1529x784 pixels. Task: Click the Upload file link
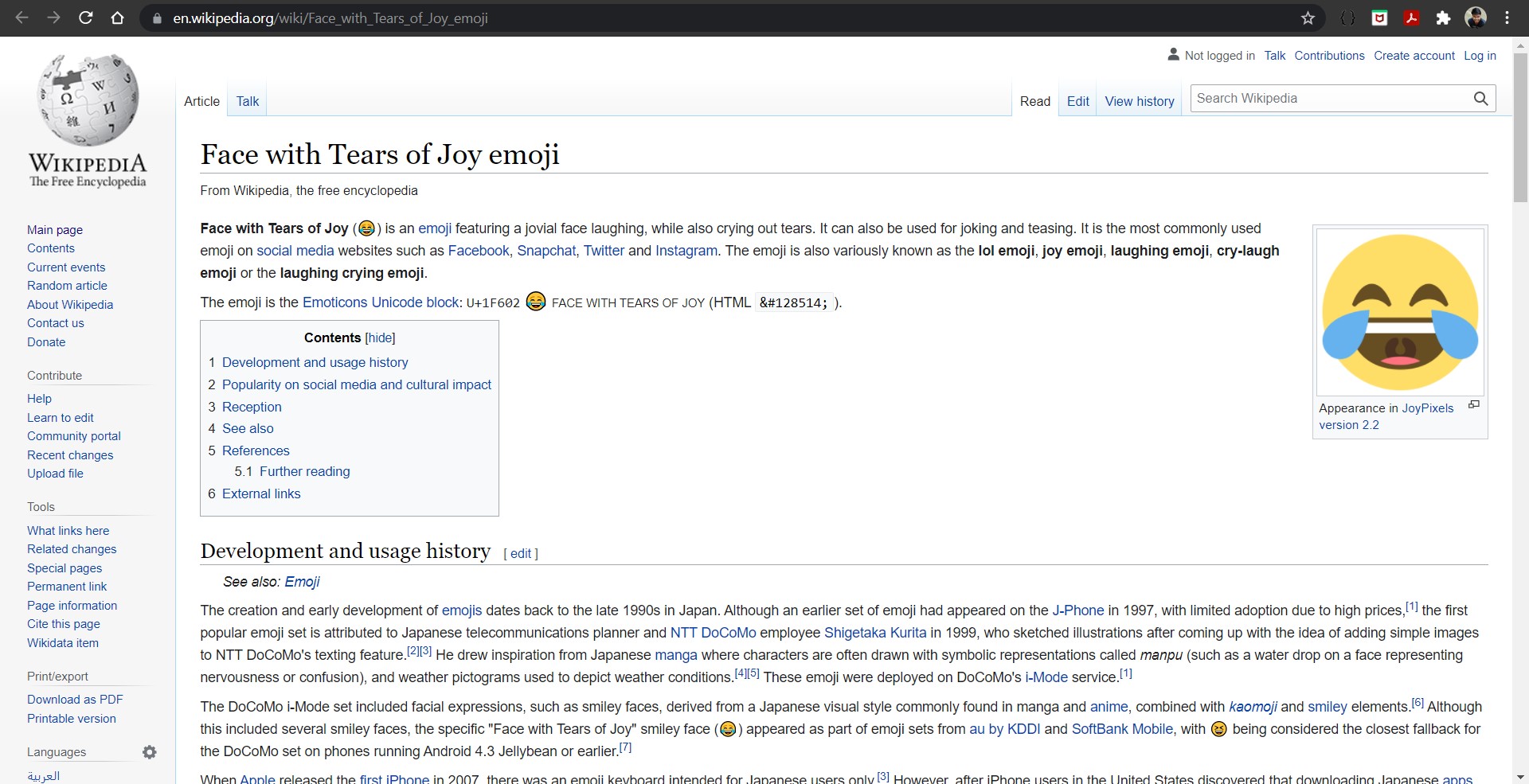tap(55, 474)
